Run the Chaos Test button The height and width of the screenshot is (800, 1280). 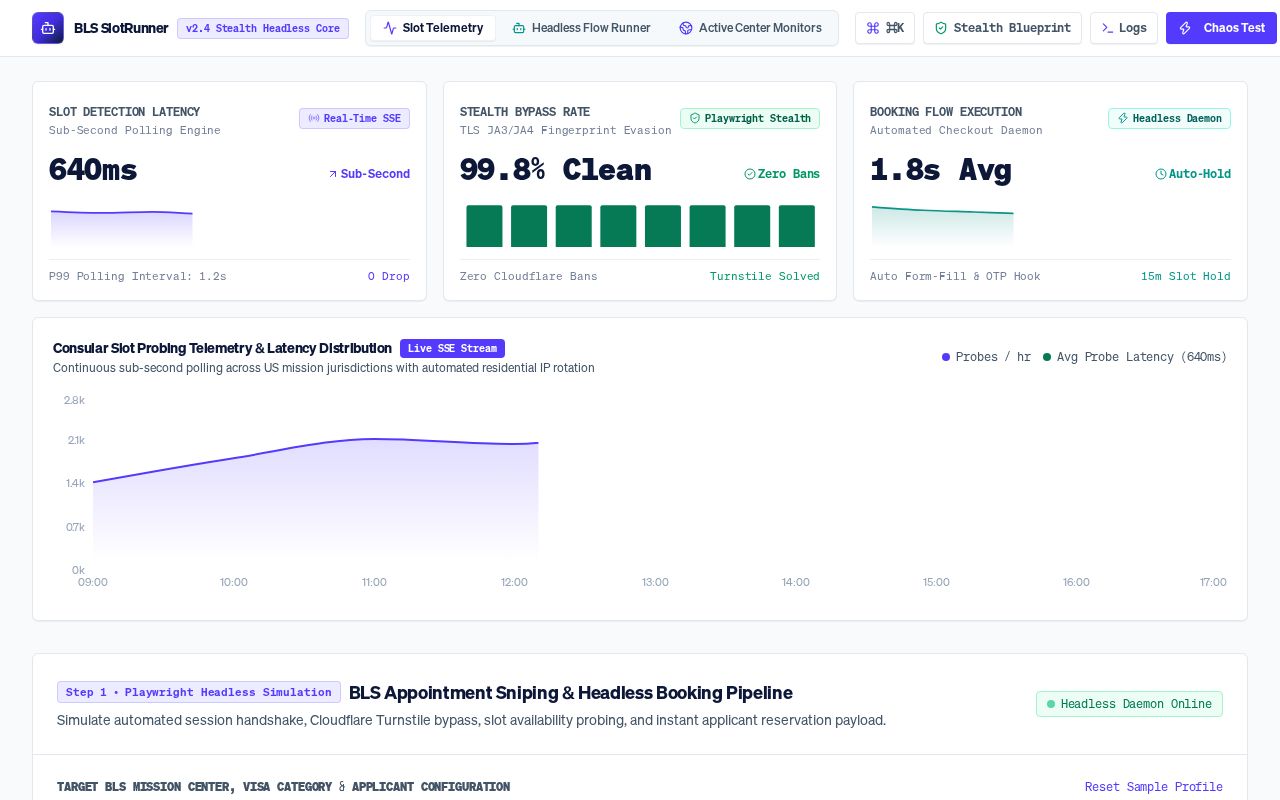[1222, 28]
